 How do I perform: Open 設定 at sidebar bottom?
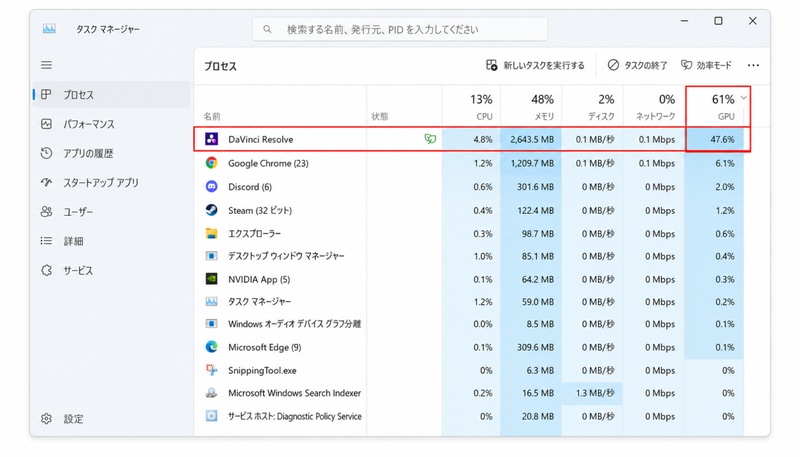coord(111,419)
